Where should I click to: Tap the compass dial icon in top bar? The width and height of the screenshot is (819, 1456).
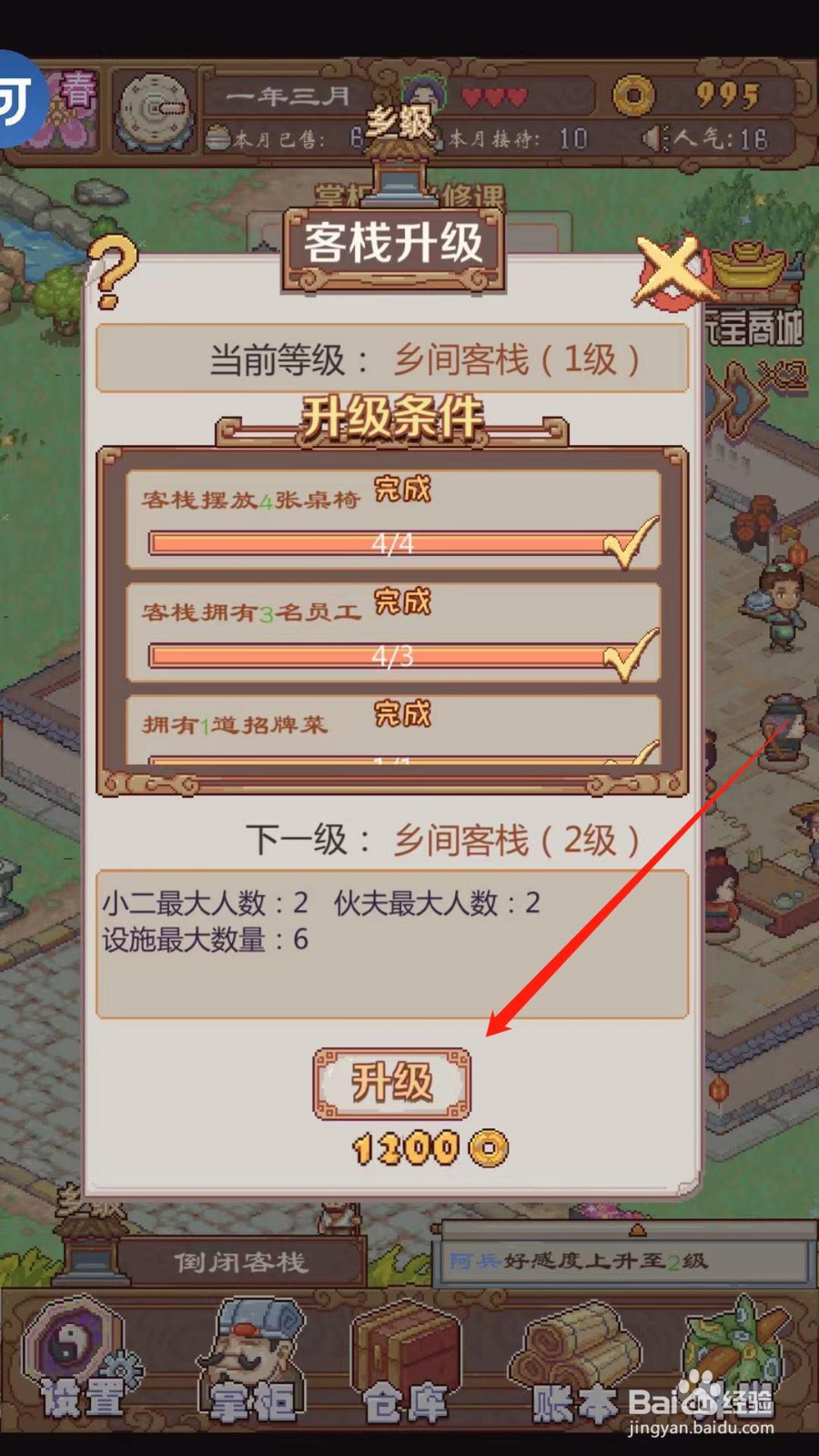pyautogui.click(x=154, y=110)
